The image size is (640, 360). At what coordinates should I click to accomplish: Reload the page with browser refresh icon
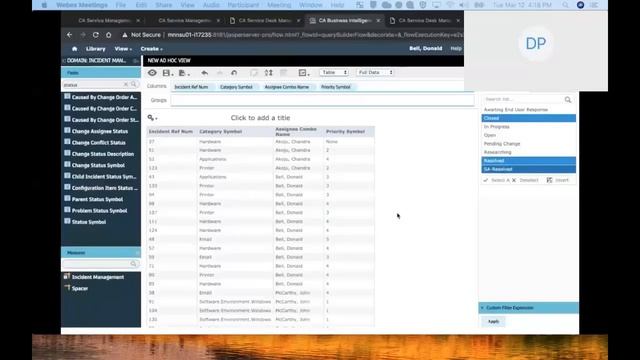click(96, 35)
